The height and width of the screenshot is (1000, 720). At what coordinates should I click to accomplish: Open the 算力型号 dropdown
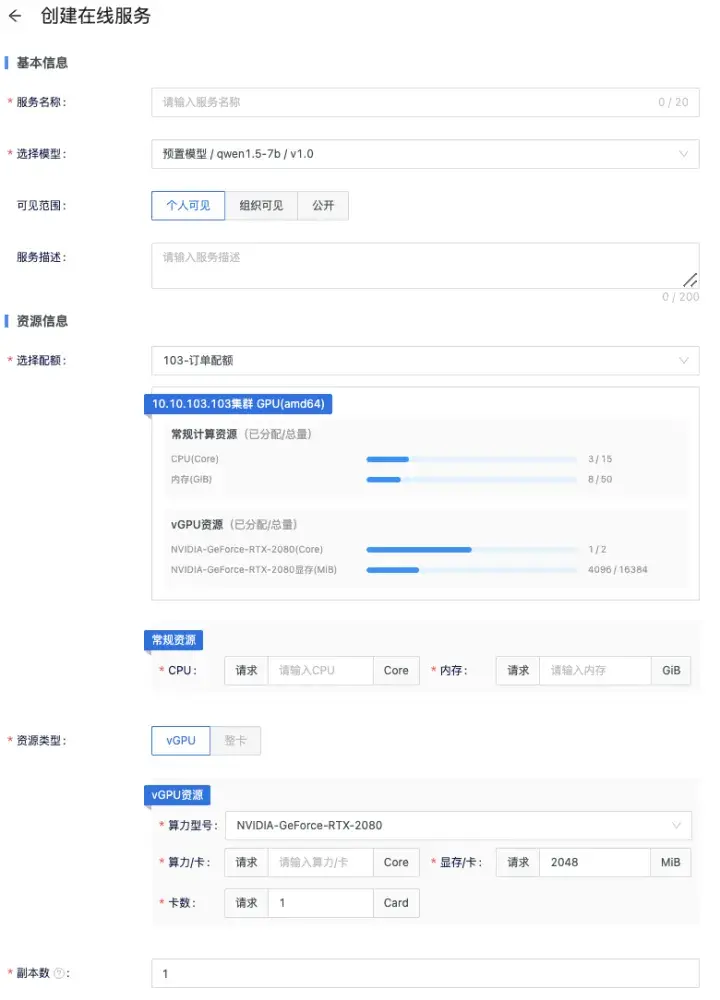(x=457, y=826)
